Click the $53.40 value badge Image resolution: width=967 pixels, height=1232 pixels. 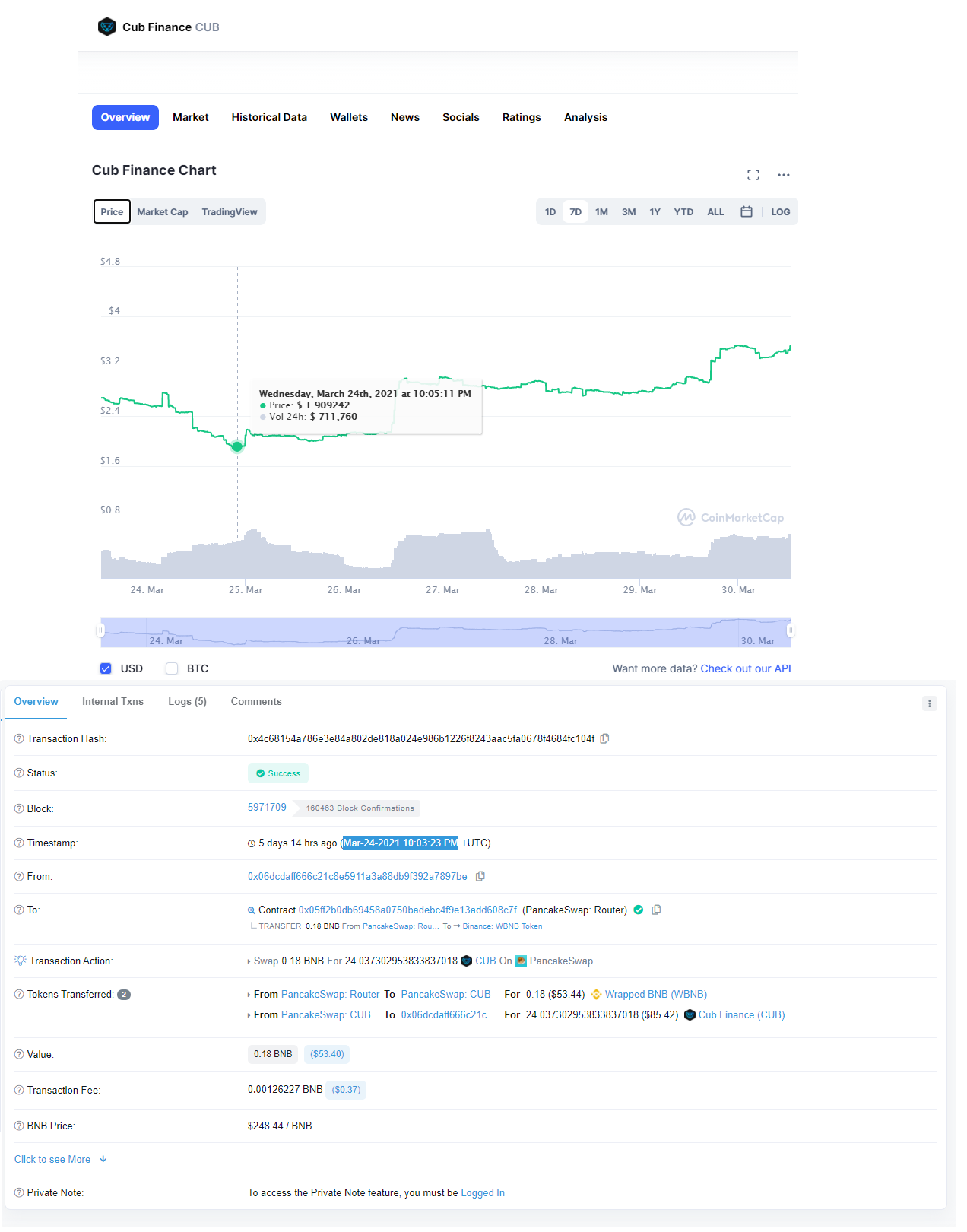pos(328,1054)
